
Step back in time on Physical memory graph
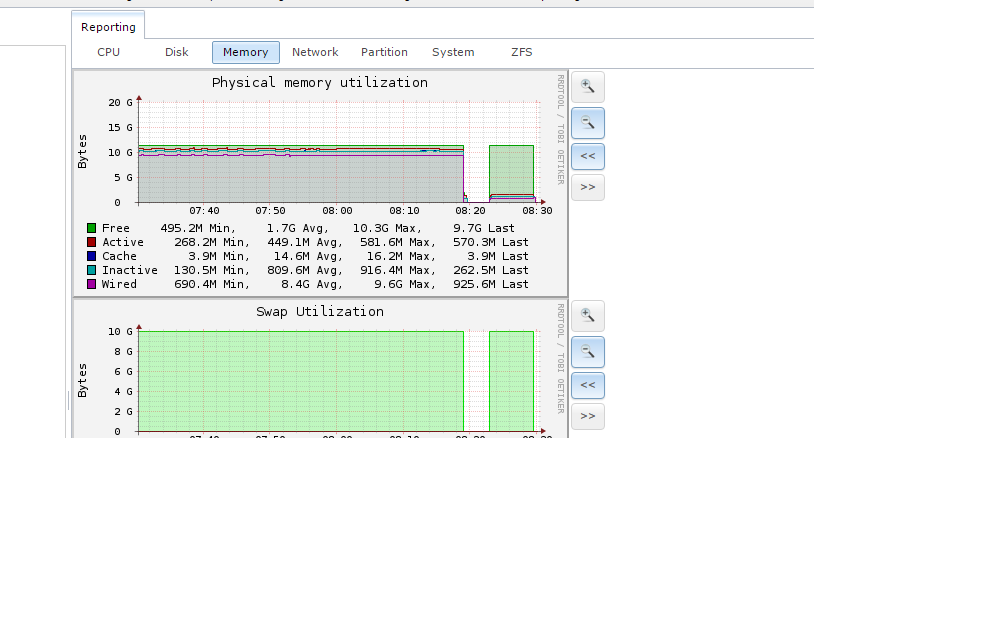(588, 156)
